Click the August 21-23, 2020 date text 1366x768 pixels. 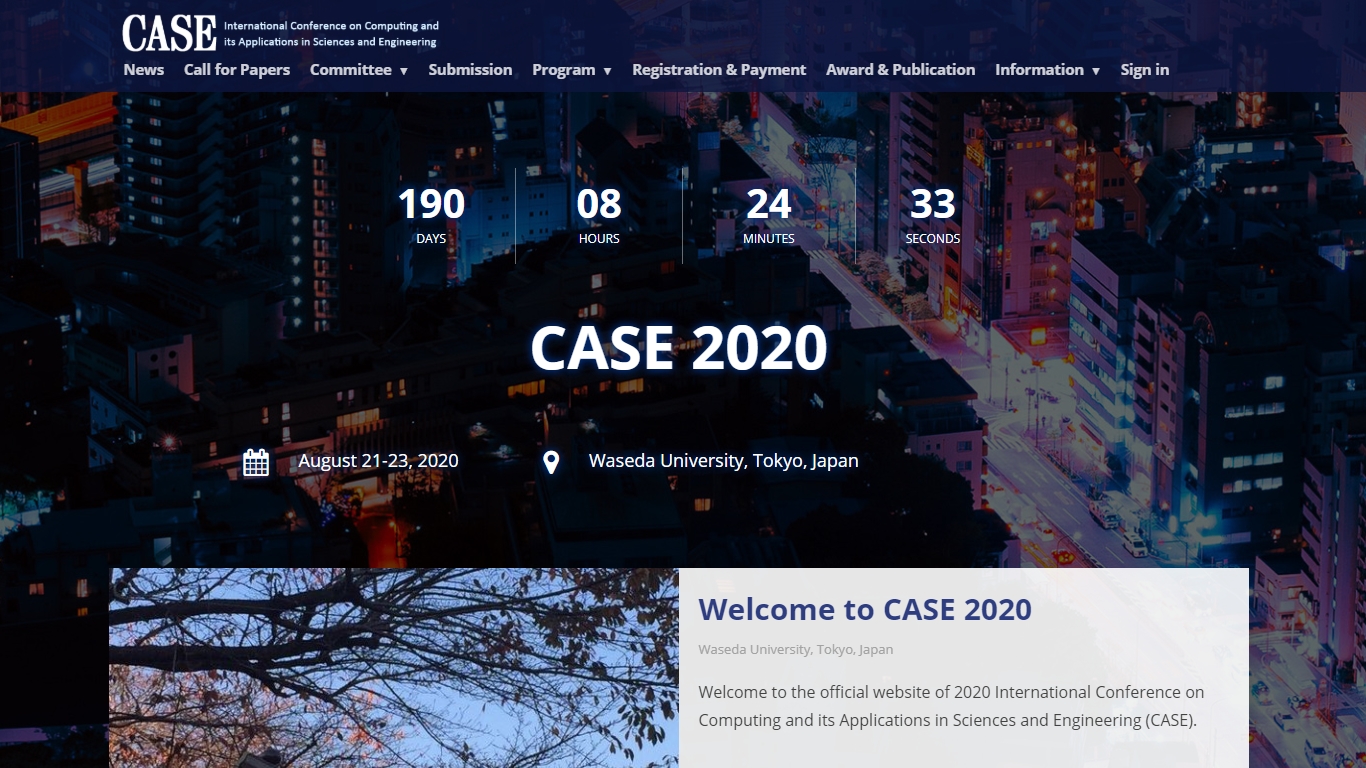click(x=378, y=461)
